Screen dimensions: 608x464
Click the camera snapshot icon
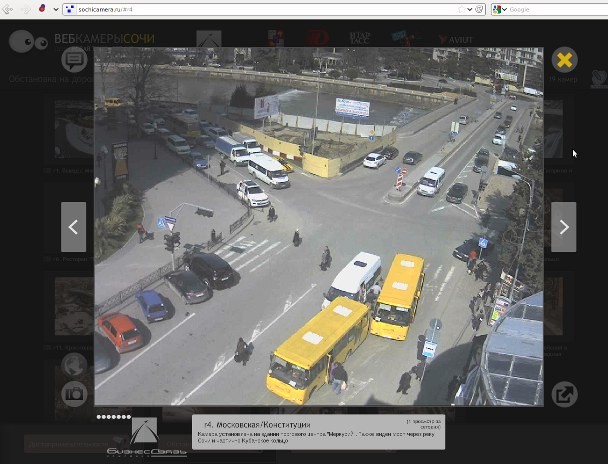coord(74,393)
